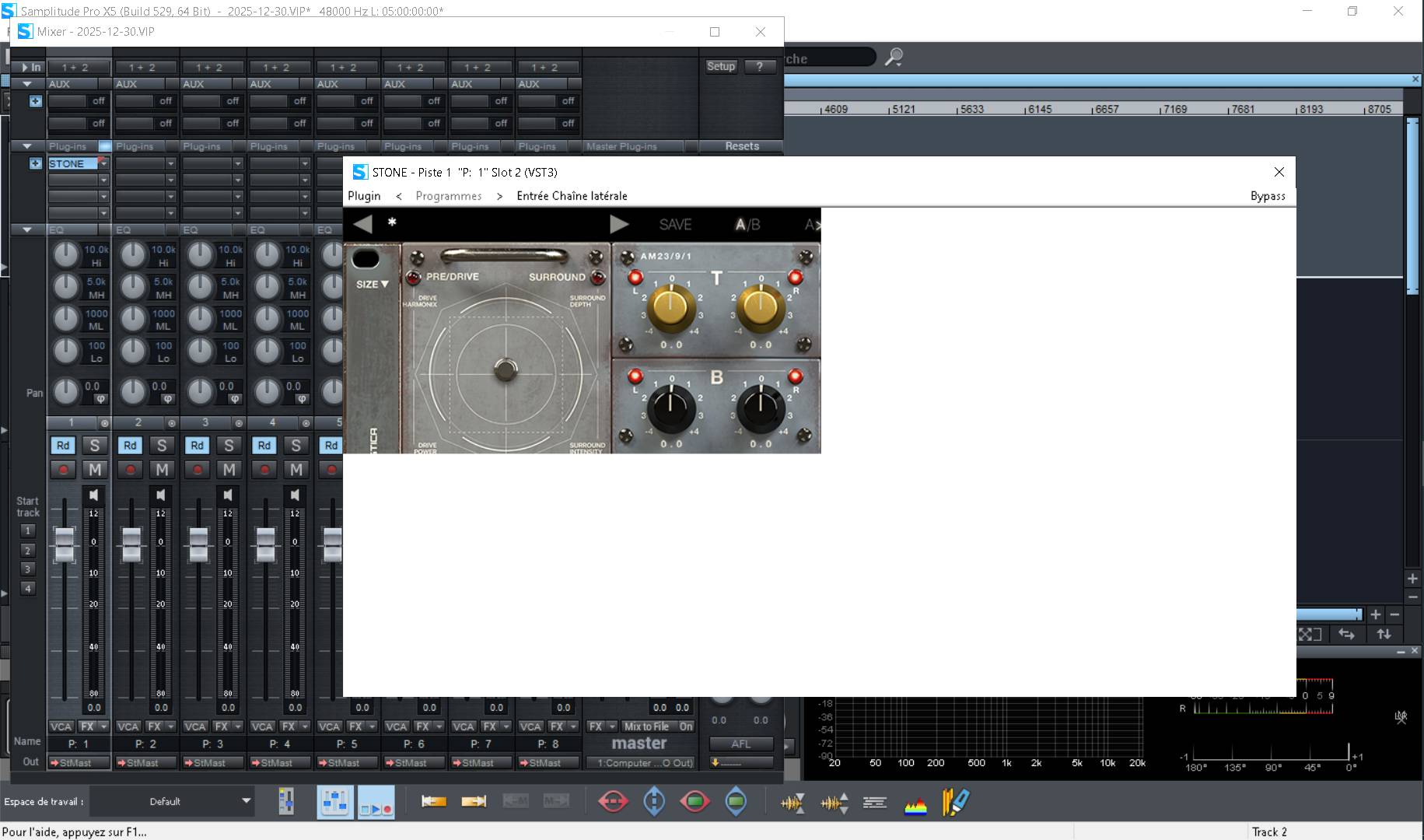
Task: Collapse the AUX section triangle
Action: pos(27,84)
